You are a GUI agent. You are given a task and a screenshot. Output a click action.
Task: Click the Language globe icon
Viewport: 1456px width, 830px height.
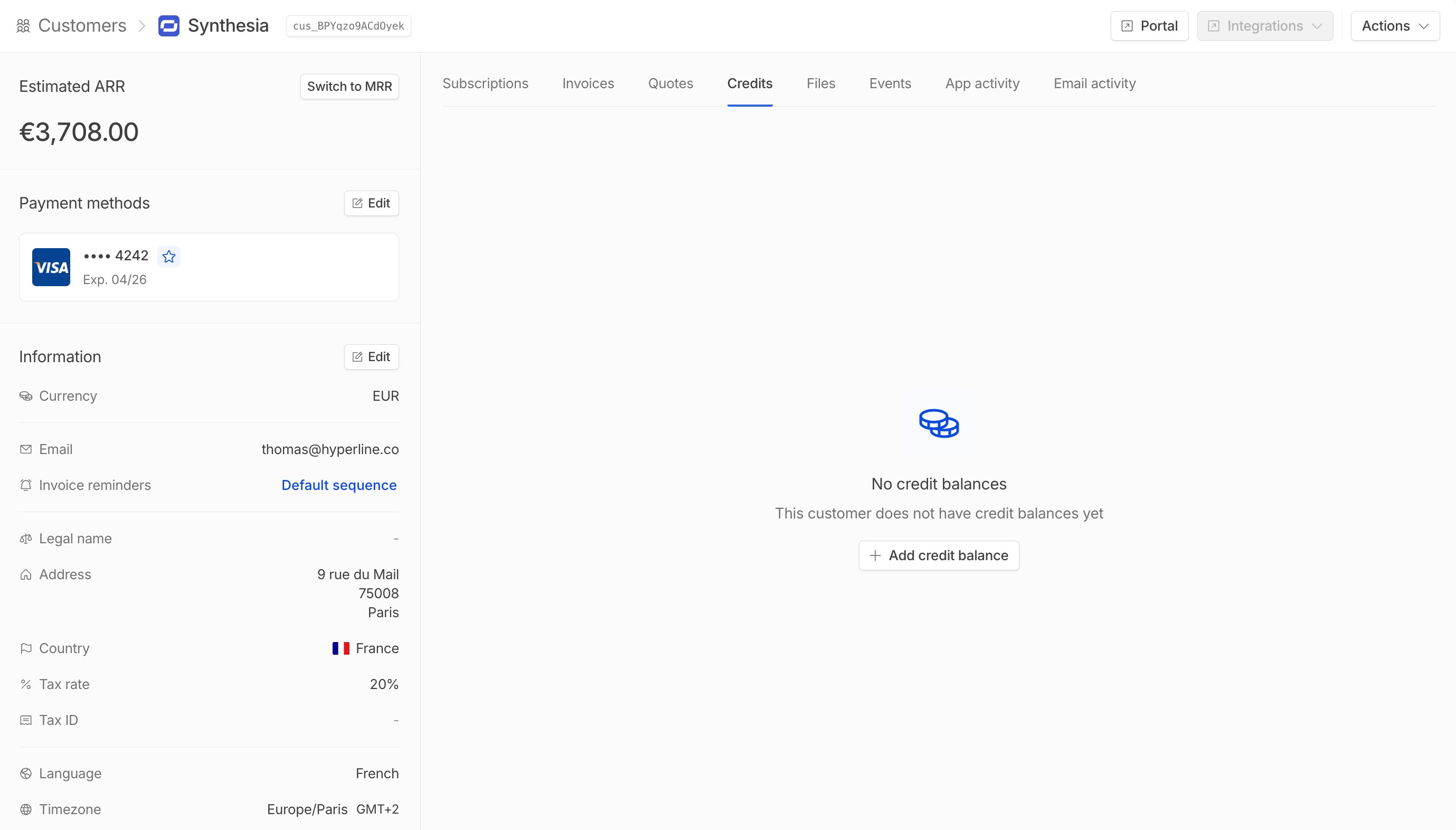point(26,774)
